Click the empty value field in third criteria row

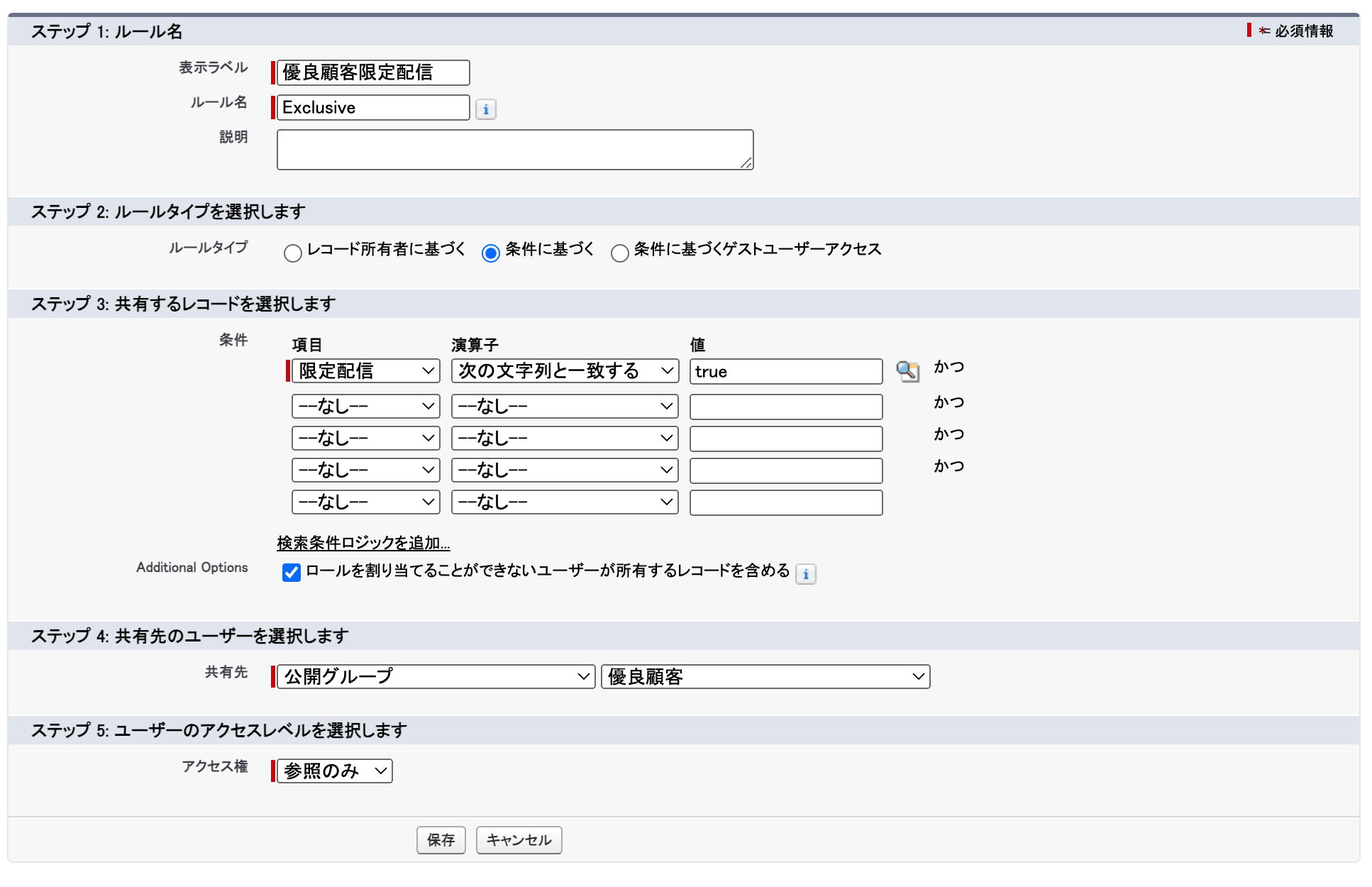click(x=786, y=439)
